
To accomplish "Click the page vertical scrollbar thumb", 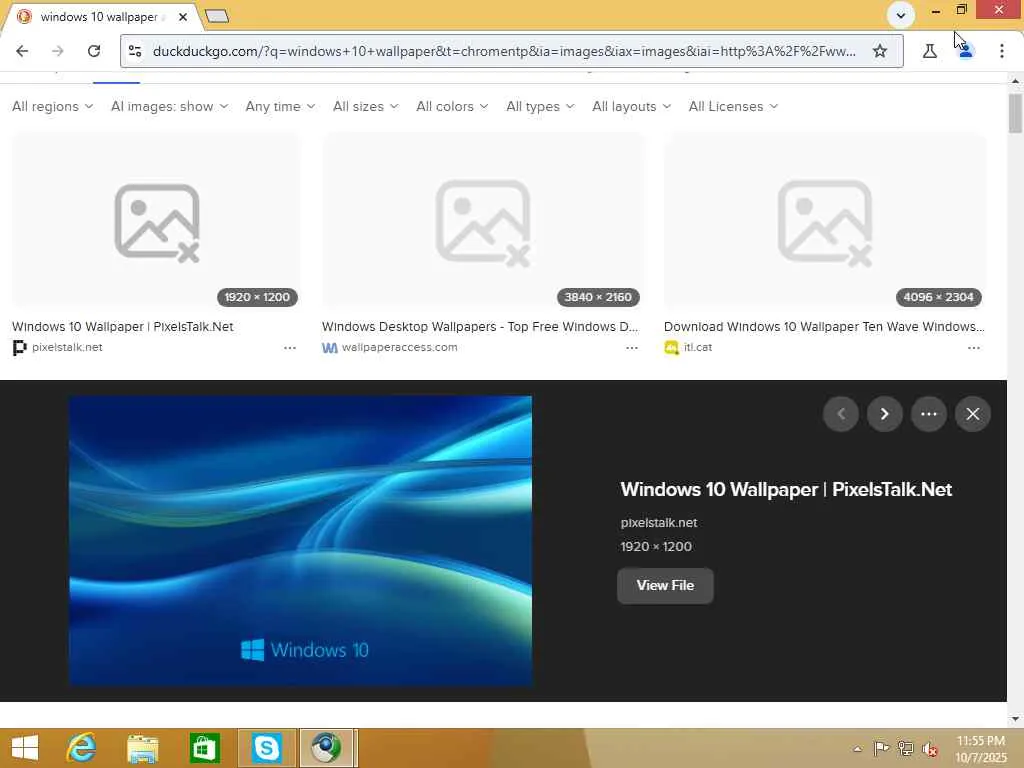I will (x=1015, y=113).
